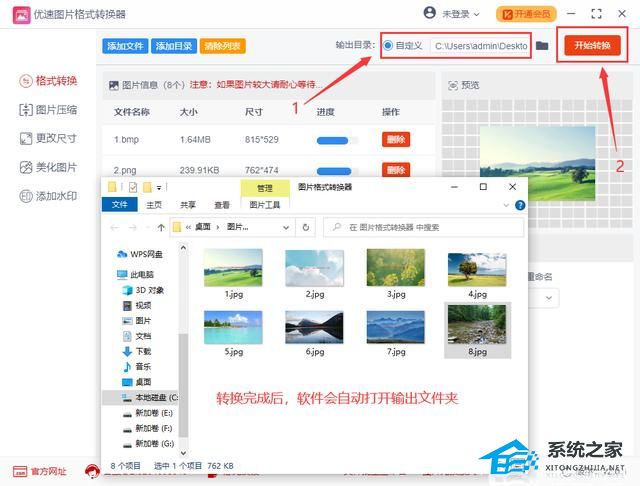640x486 pixels.
Task: Select 下载 folder in navigation pane
Action: 137,351
